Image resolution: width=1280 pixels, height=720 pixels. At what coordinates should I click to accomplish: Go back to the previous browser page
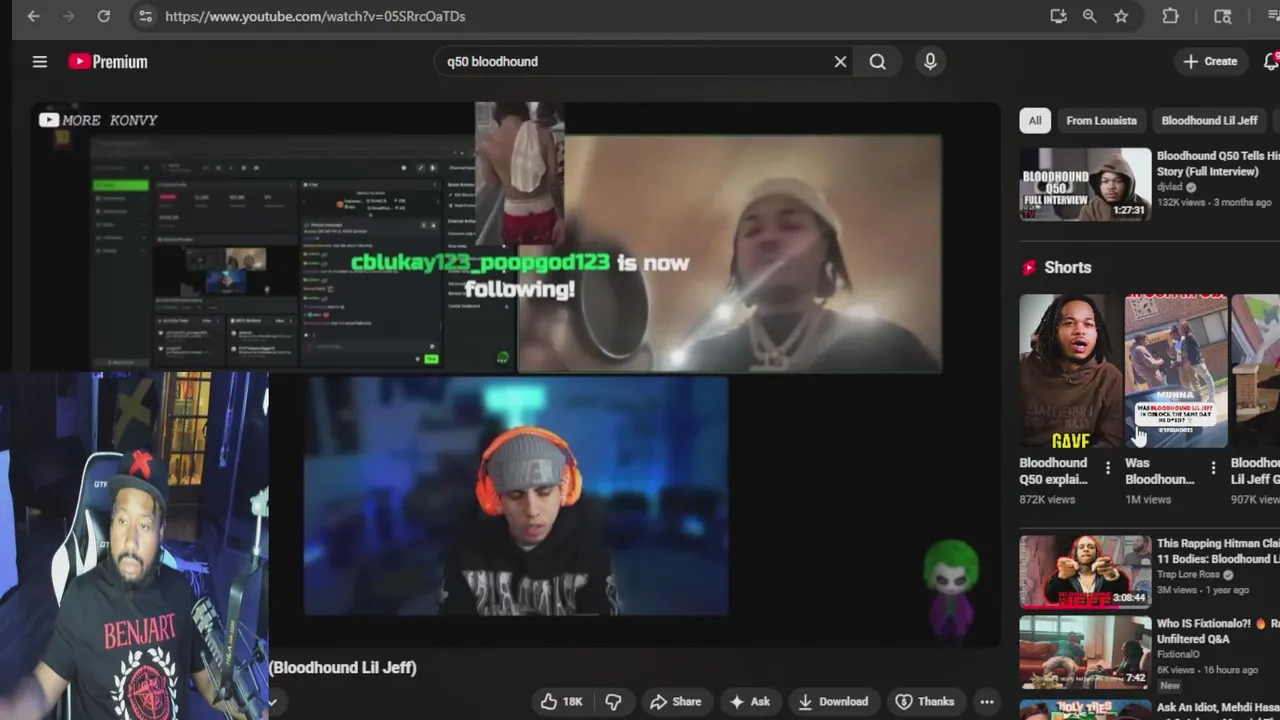click(x=33, y=16)
